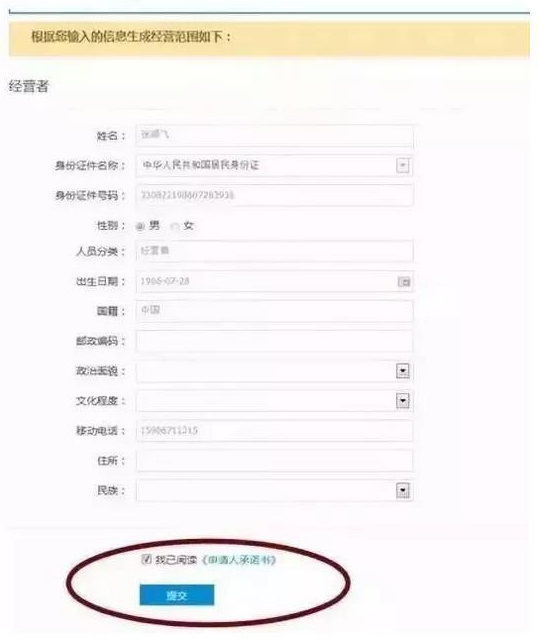This screenshot has width=539, height=638.
Task: Focus the empty 邮政编码 field
Action: 275,341
